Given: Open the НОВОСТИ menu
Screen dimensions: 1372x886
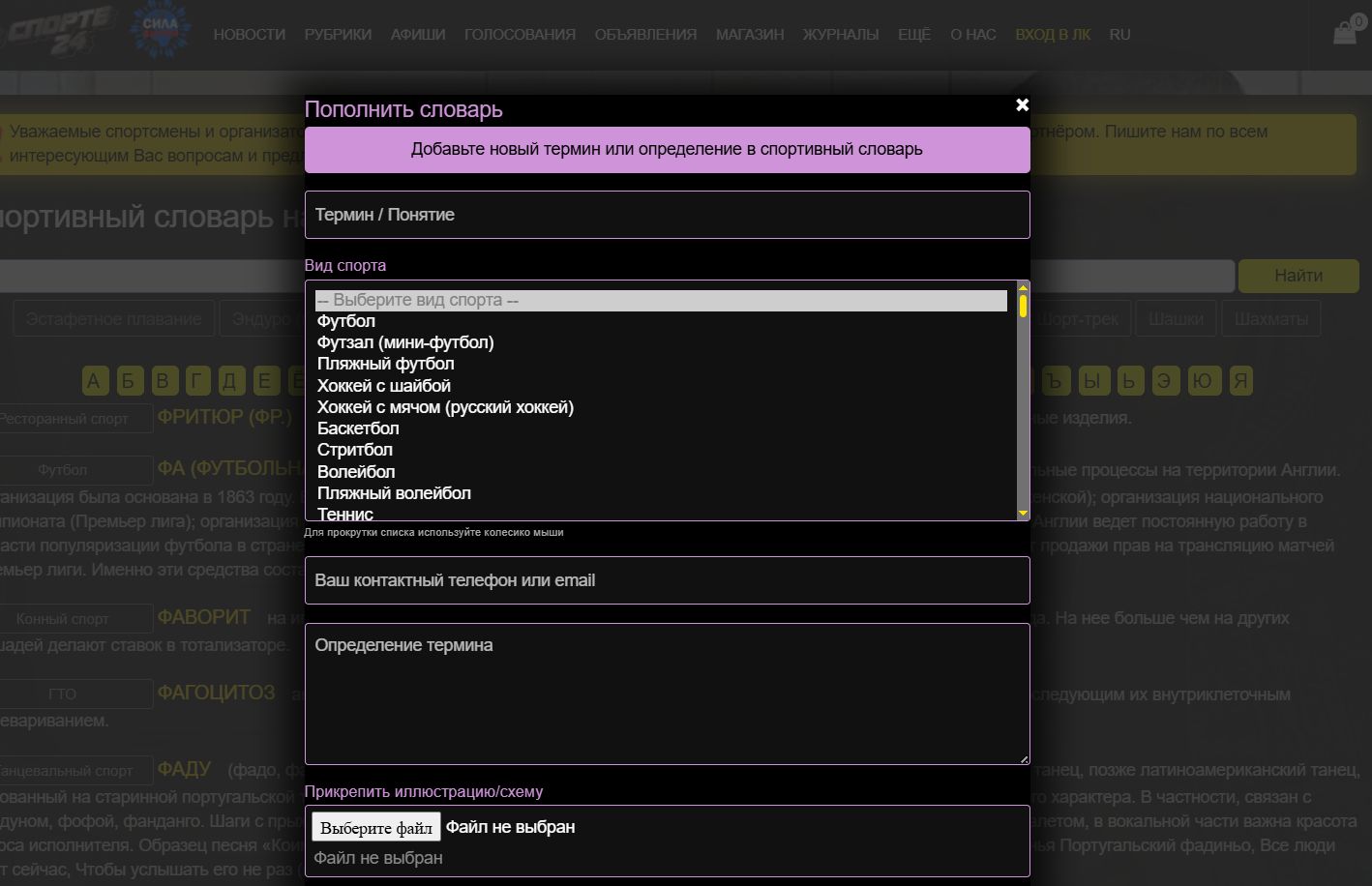Looking at the screenshot, I should click(250, 35).
